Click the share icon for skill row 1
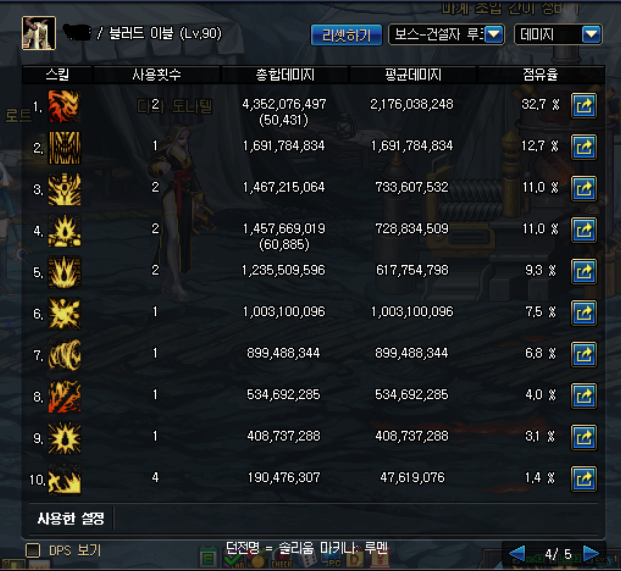 [584, 106]
